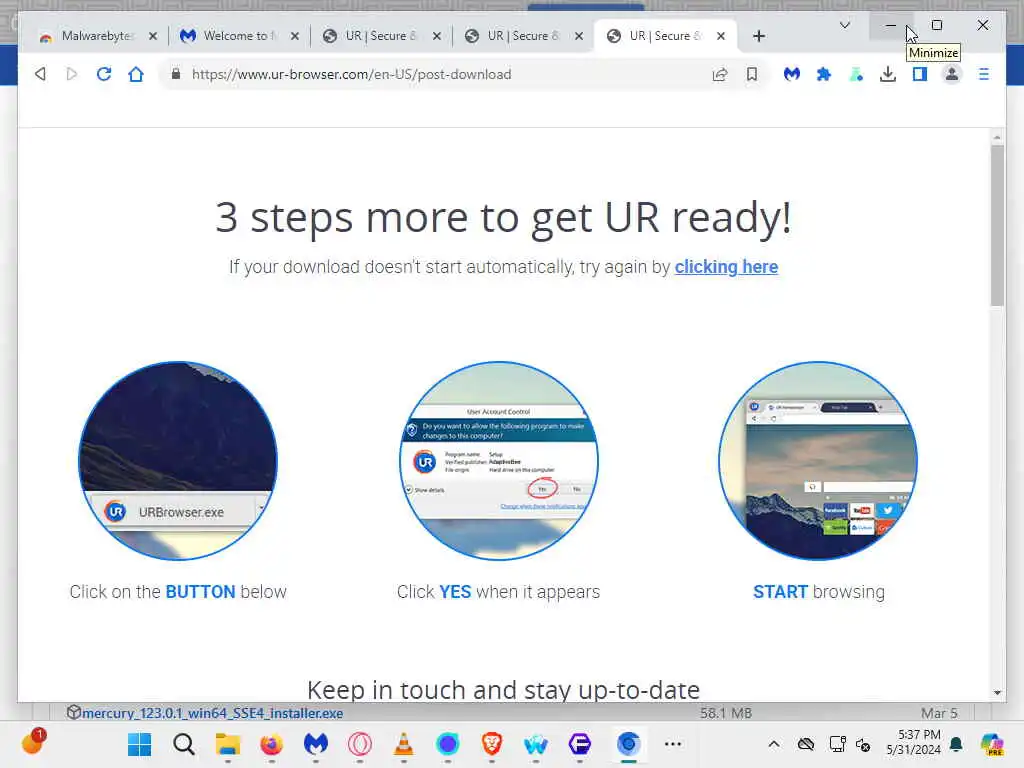Click the share page icon in address bar
1024x768 pixels.
[720, 74]
